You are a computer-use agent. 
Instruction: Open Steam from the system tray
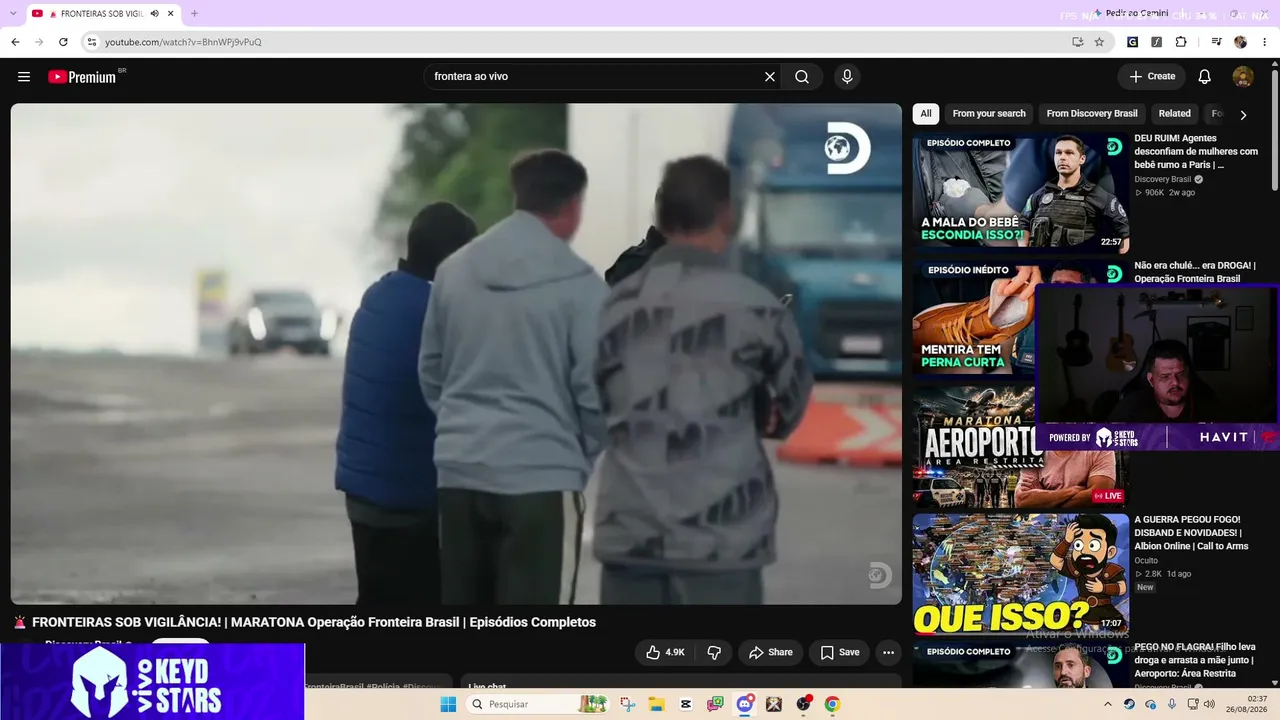(x=1129, y=704)
